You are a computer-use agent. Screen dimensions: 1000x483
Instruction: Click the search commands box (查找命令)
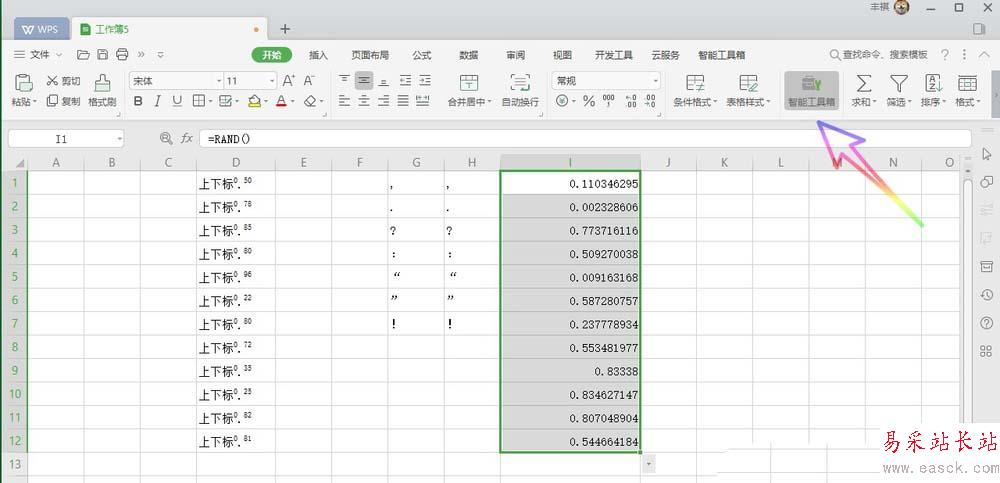coord(878,55)
